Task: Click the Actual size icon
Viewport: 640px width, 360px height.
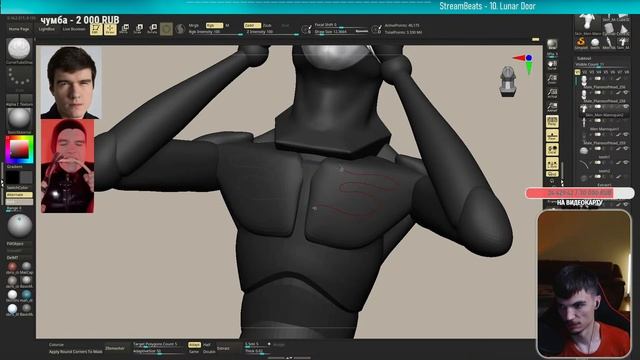Action: click(x=552, y=93)
